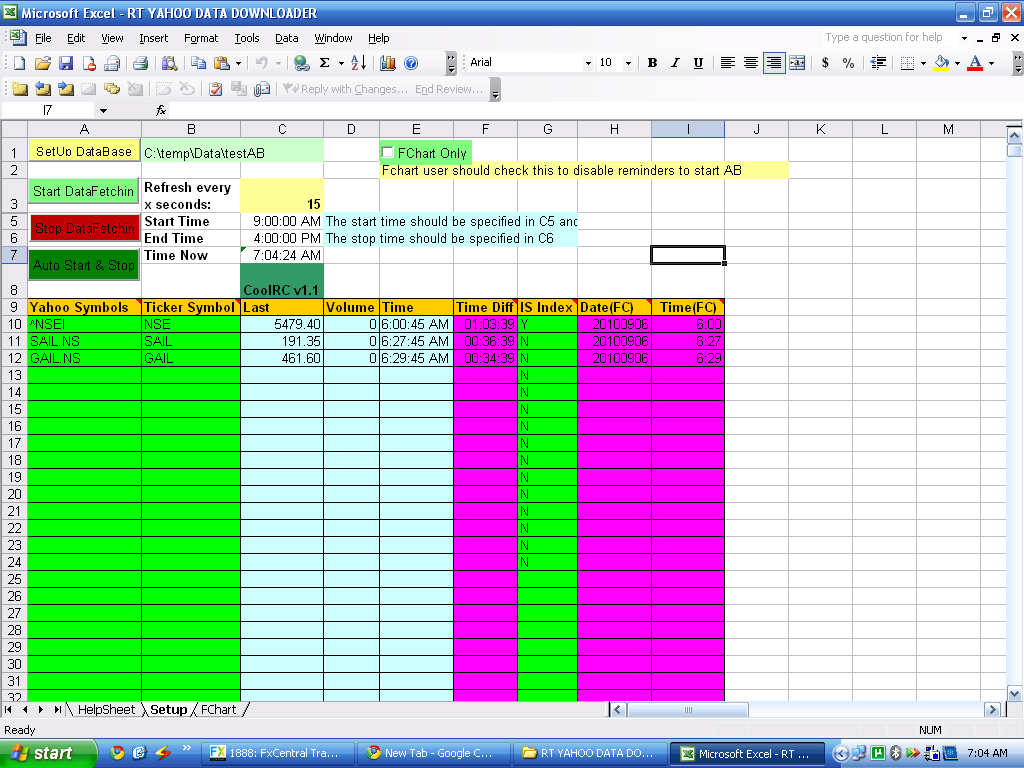1024x768 pixels.
Task: Toggle Align Right button
Action: [774, 63]
